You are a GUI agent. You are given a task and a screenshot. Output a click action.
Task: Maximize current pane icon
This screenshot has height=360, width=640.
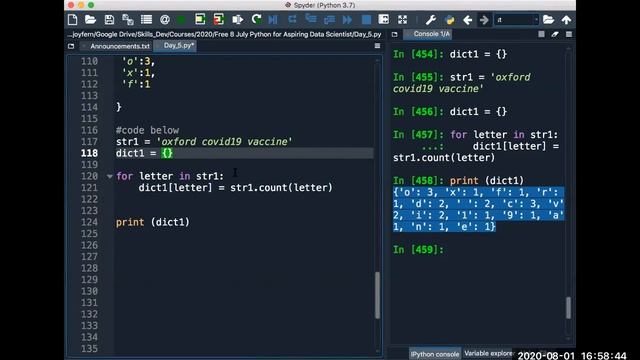384,20
